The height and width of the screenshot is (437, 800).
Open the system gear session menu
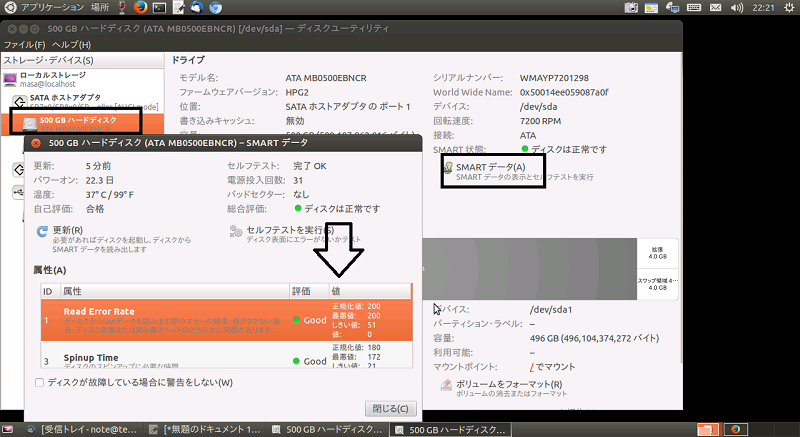789,8
